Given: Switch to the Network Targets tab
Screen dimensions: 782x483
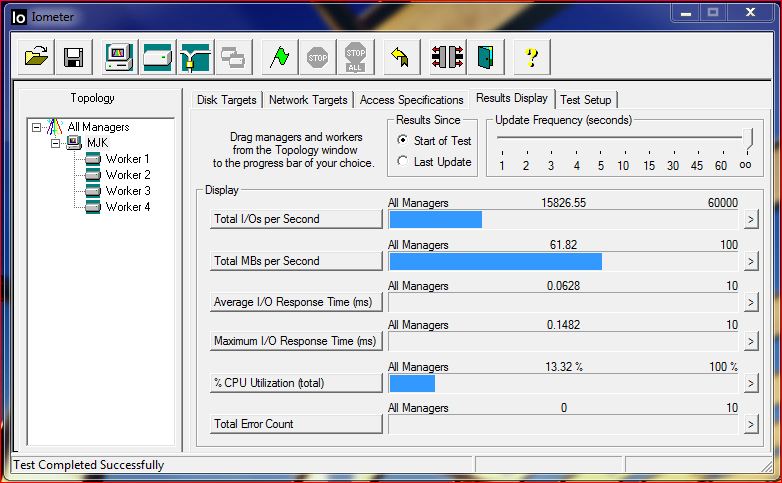Looking at the screenshot, I should (308, 100).
